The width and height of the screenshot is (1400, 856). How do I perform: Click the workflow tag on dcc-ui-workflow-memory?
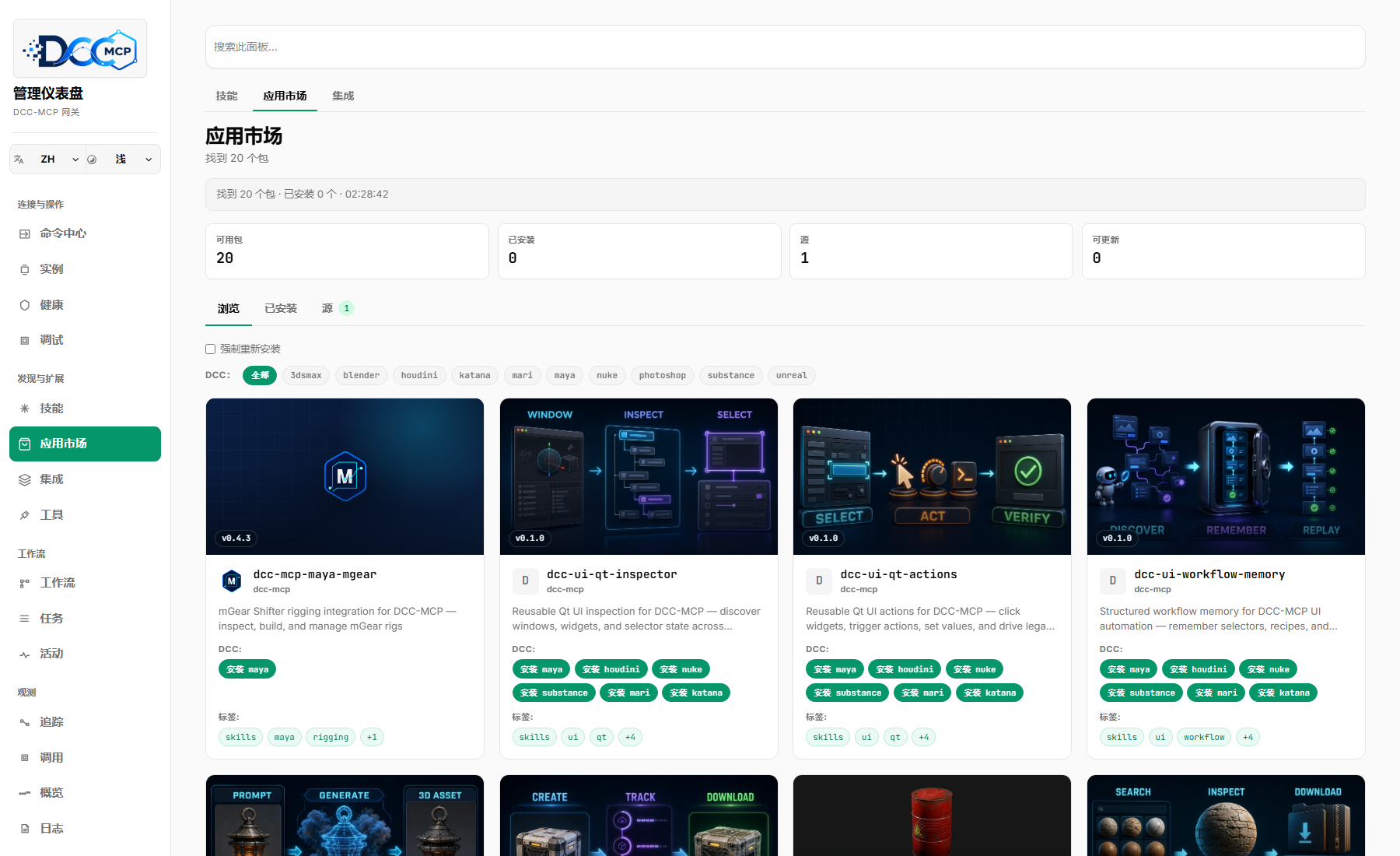tap(1204, 737)
